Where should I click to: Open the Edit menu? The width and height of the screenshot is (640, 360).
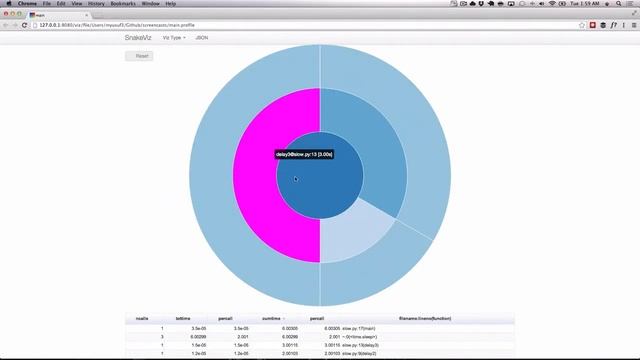pos(61,3)
